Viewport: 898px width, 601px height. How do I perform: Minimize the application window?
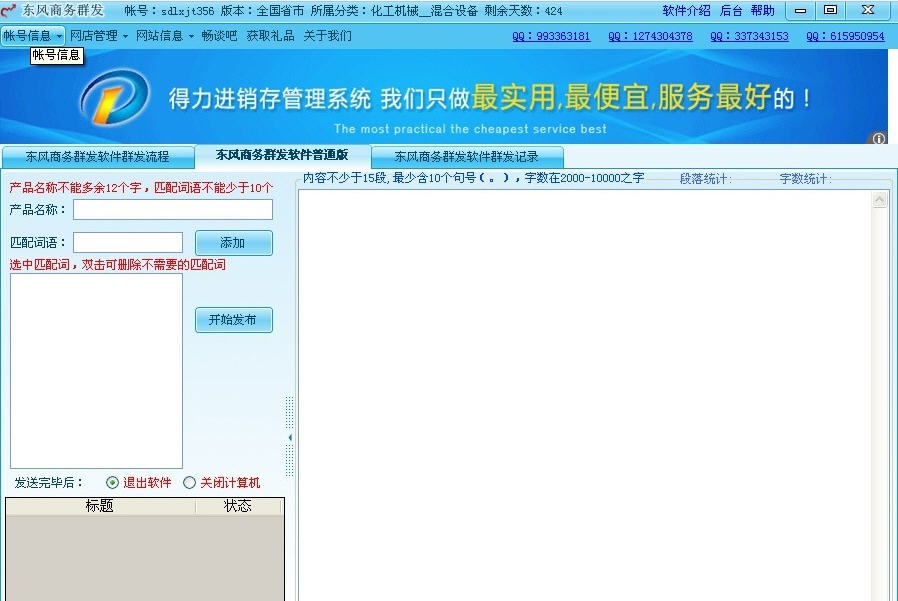[801, 10]
